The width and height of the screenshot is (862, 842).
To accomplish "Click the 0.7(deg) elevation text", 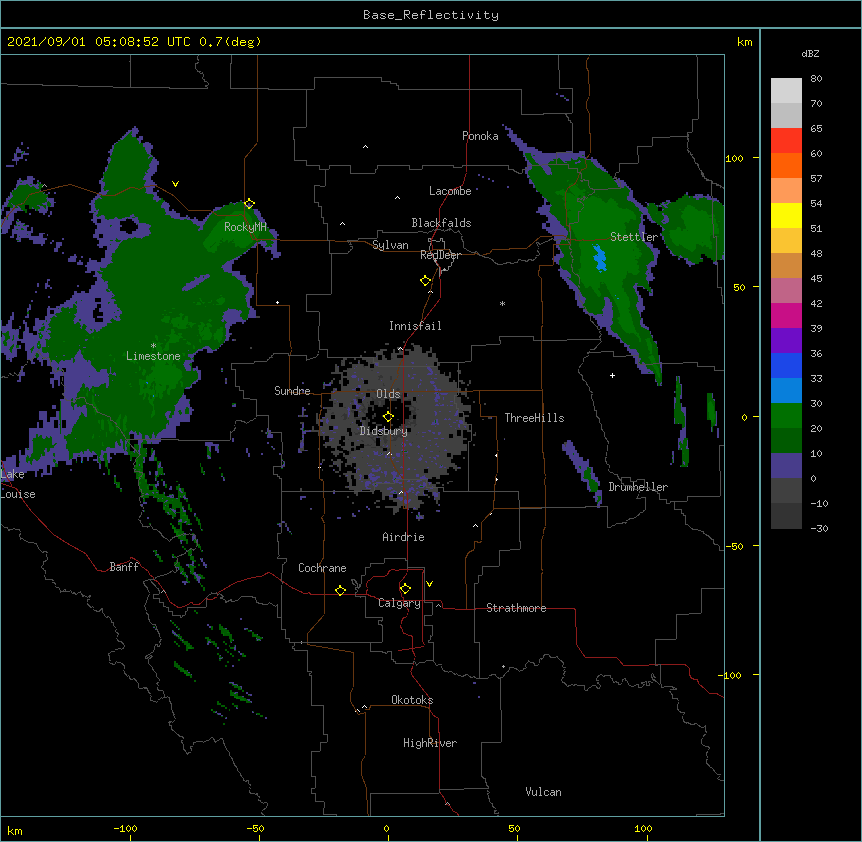I will point(230,42).
